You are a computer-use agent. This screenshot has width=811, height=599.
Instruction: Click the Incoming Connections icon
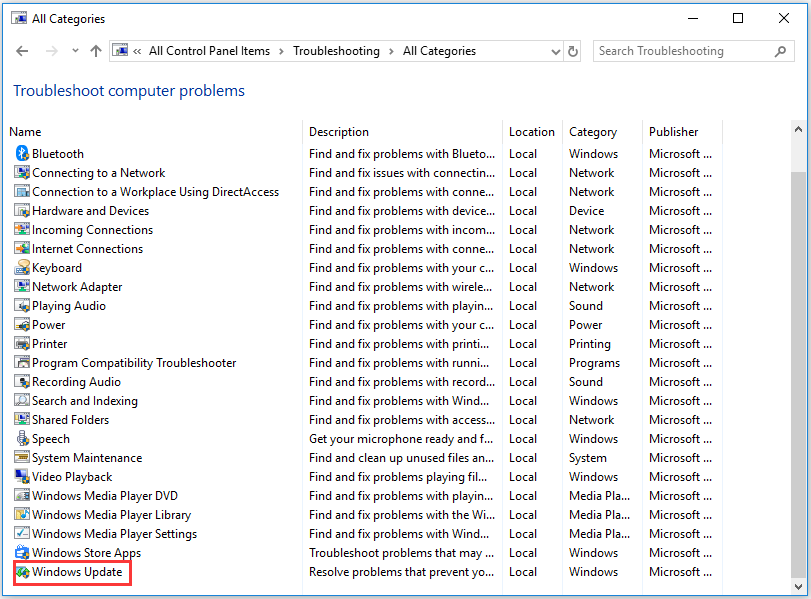pyautogui.click(x=22, y=229)
